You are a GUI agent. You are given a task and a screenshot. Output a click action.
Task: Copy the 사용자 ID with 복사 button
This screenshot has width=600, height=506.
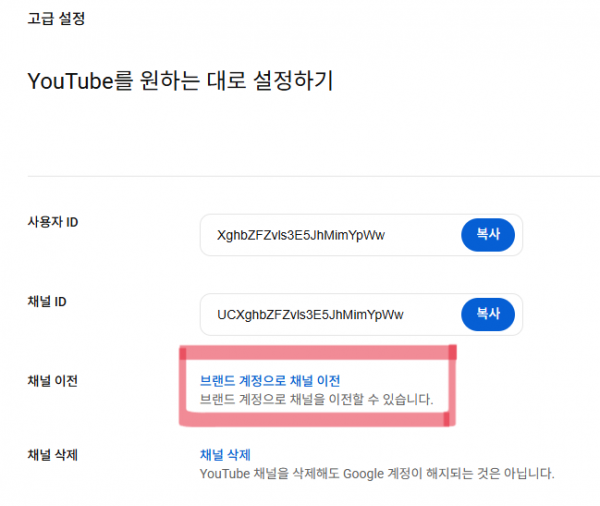tap(488, 235)
